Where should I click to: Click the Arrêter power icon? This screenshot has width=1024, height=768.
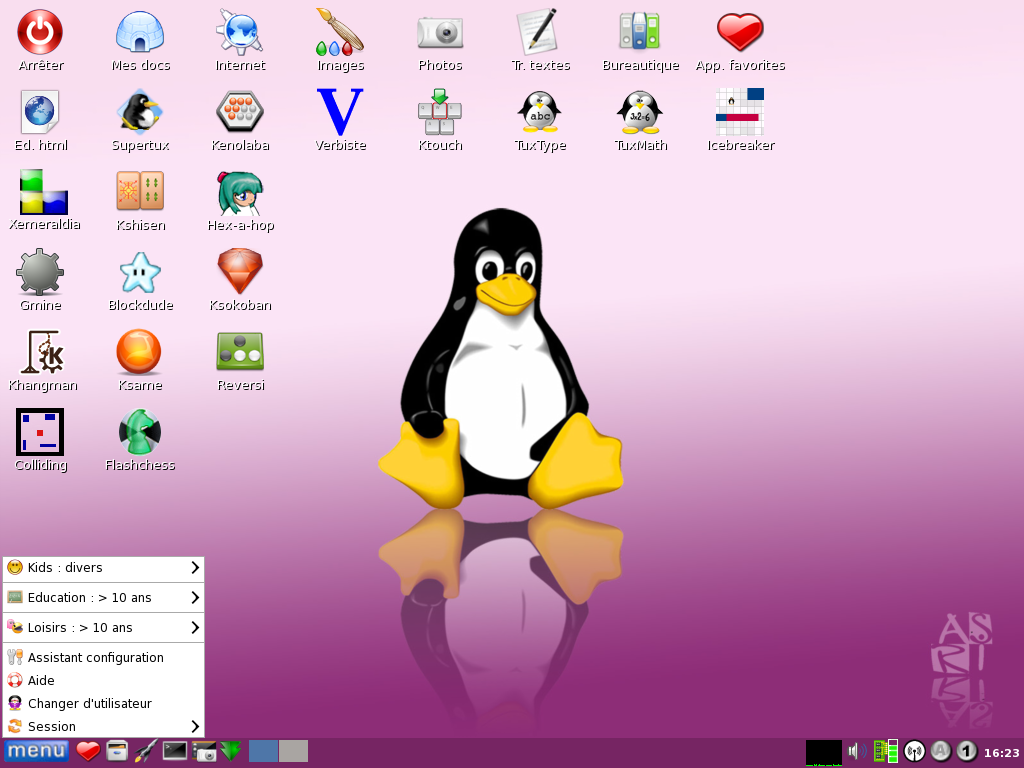40,32
